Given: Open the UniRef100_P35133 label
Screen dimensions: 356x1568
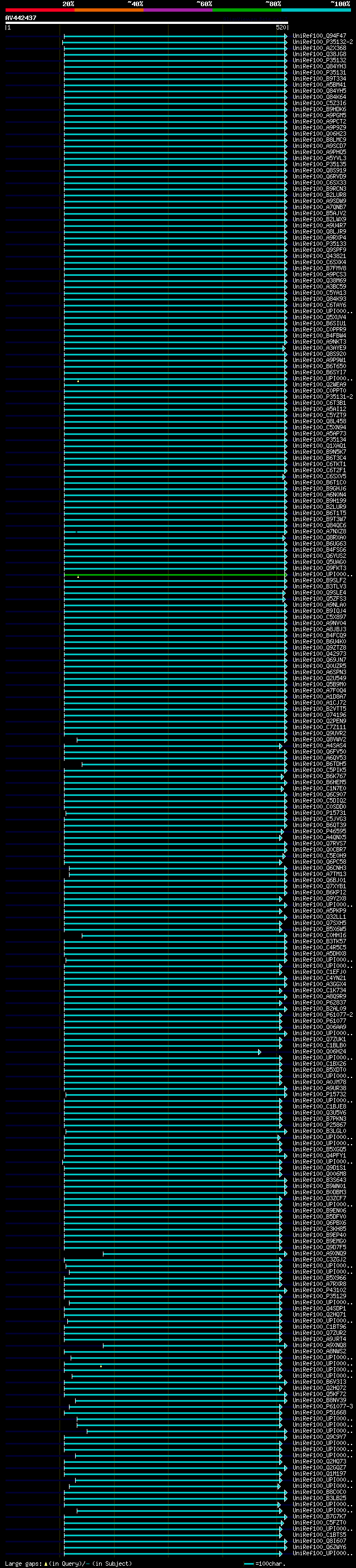Looking at the screenshot, I should pos(319,244).
